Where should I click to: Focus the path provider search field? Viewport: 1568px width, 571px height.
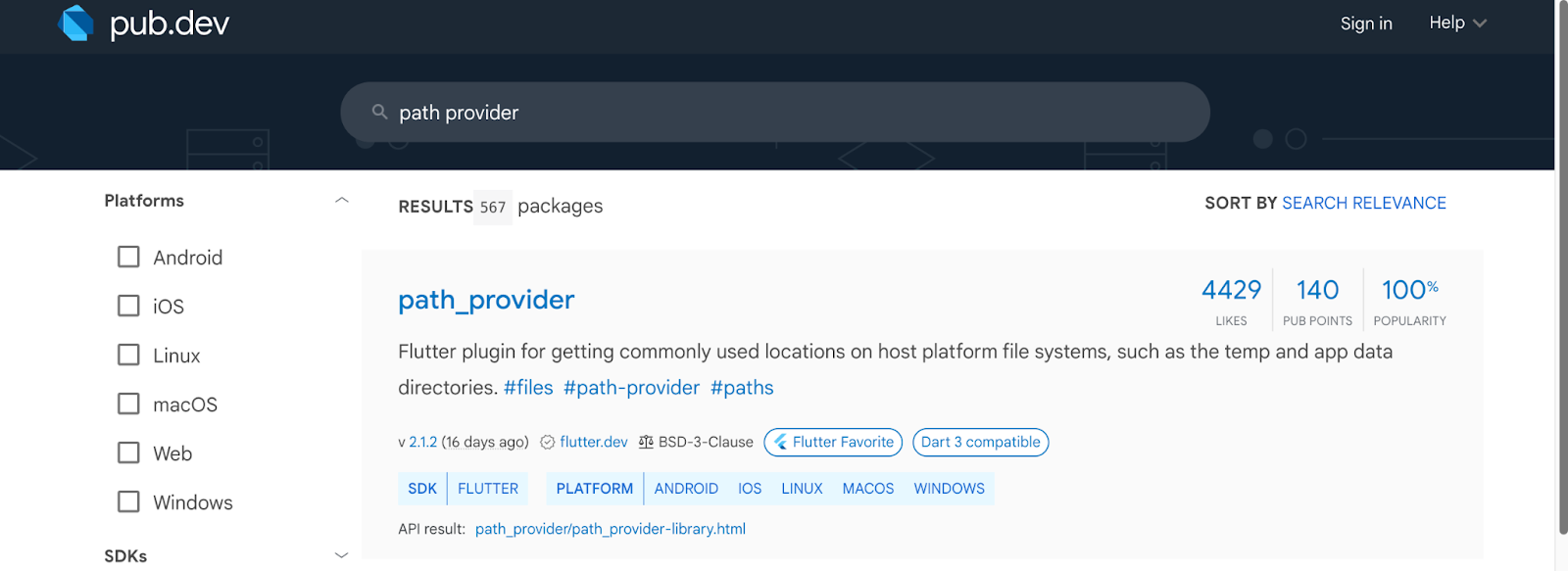775,113
